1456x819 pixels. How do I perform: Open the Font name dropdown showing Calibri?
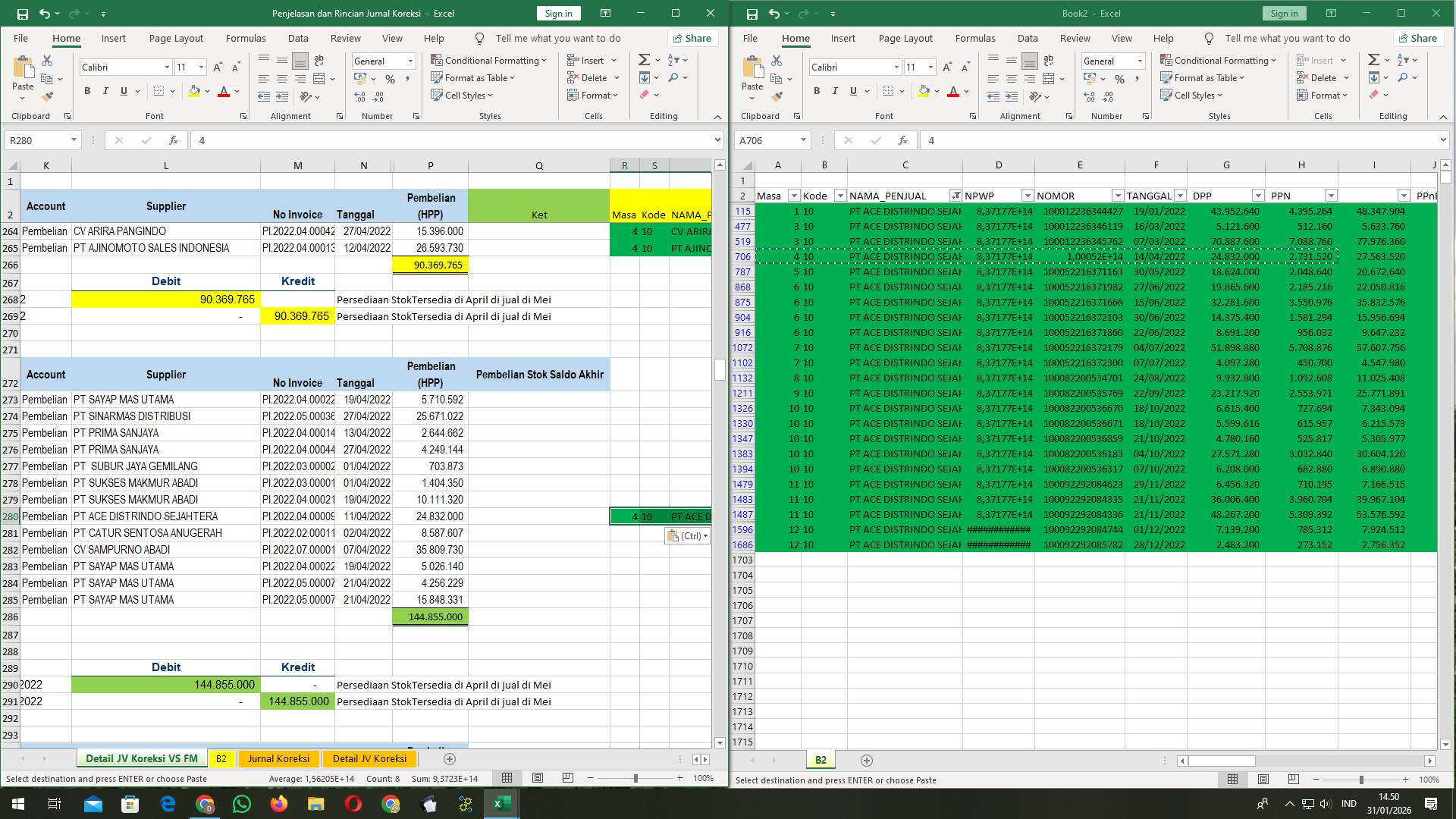click(168, 67)
